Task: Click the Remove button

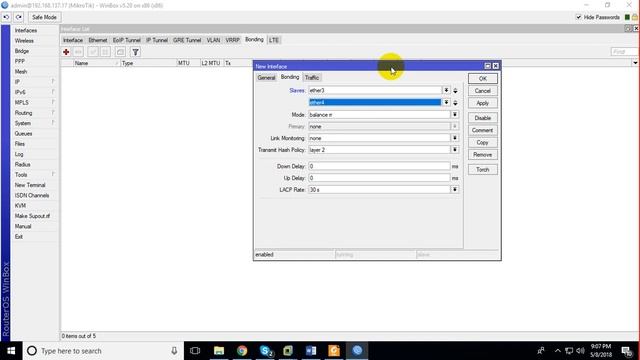Action: pyautogui.click(x=482, y=155)
